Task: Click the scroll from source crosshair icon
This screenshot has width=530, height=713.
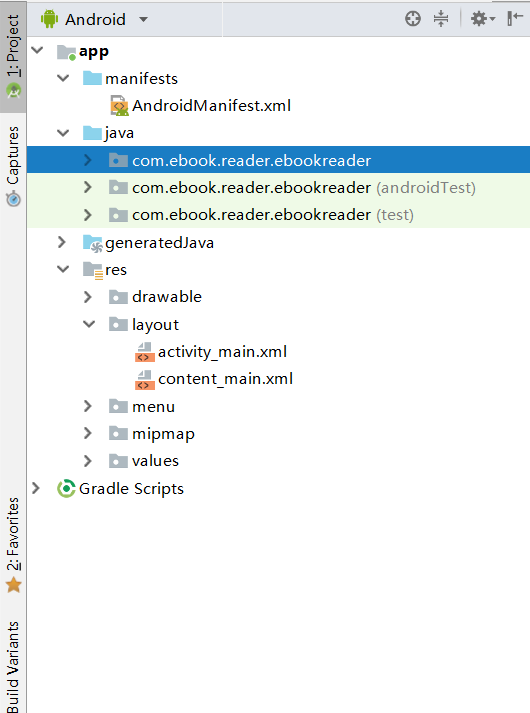Action: [413, 19]
